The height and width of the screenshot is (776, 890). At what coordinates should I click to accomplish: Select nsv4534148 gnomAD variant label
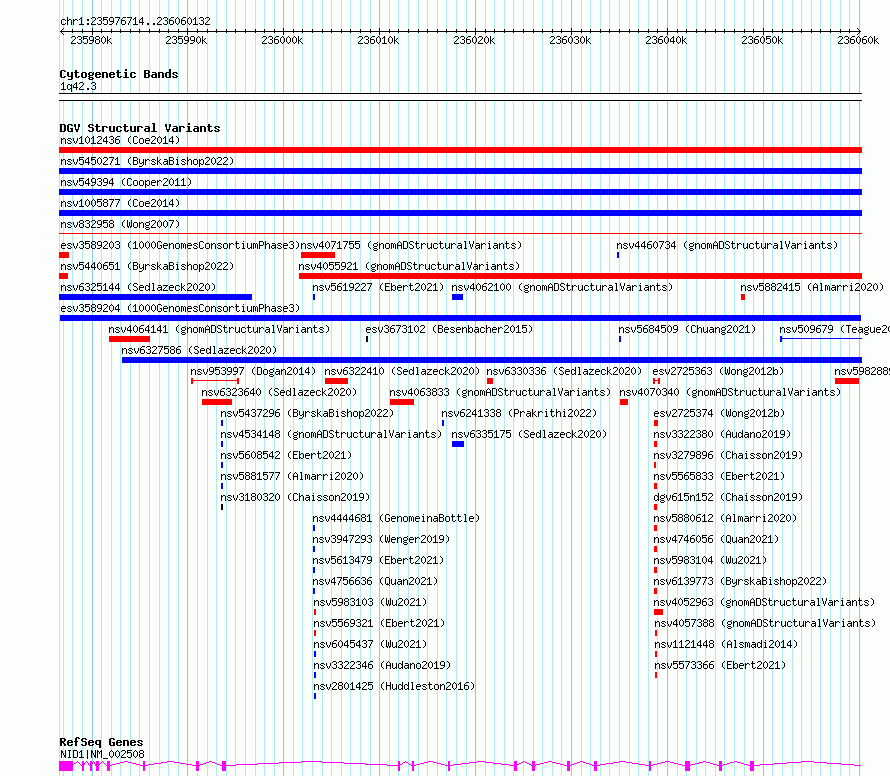coord(331,434)
